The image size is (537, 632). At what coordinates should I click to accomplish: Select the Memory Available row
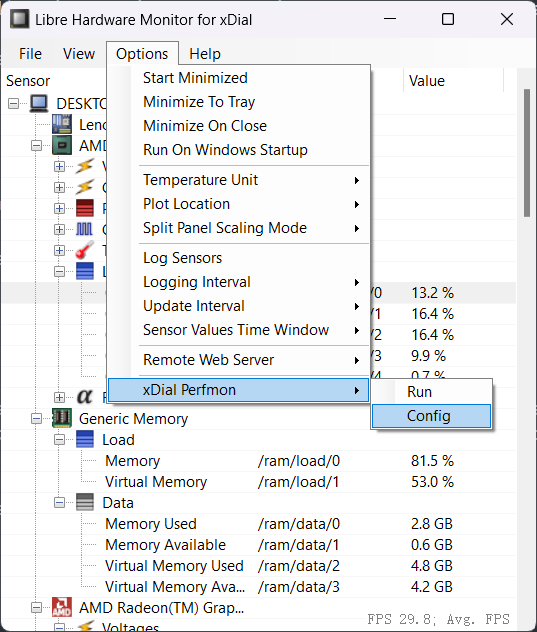[259, 545]
